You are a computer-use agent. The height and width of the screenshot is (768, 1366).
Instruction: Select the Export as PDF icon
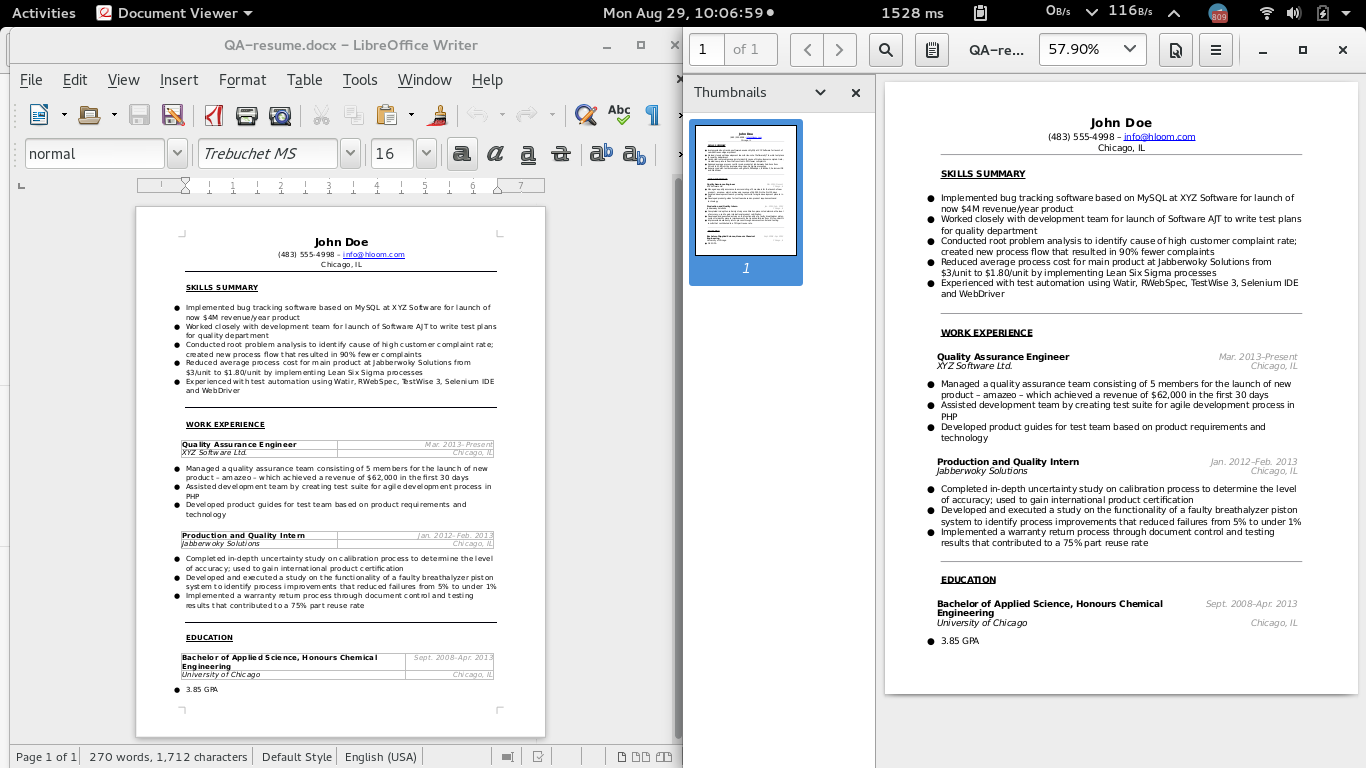[x=213, y=114]
